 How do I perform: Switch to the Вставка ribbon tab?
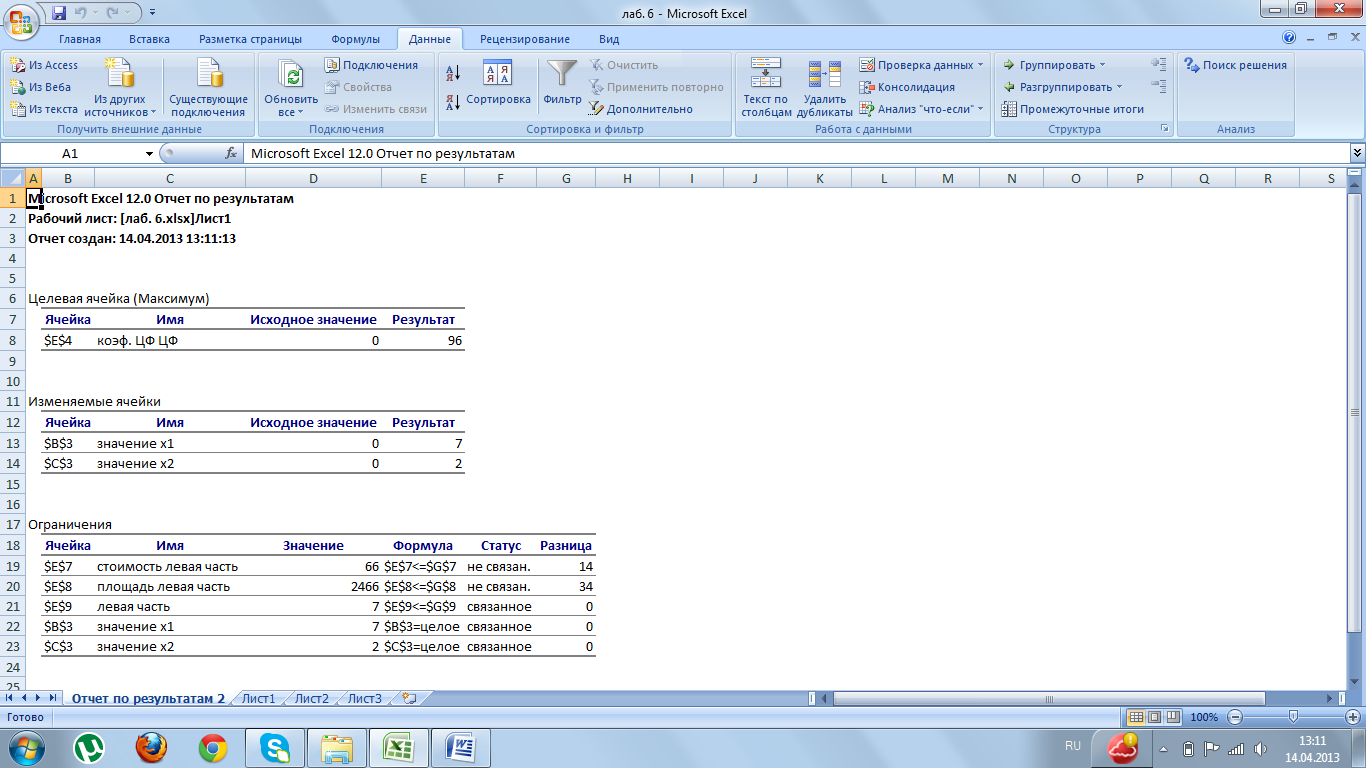click(x=149, y=39)
